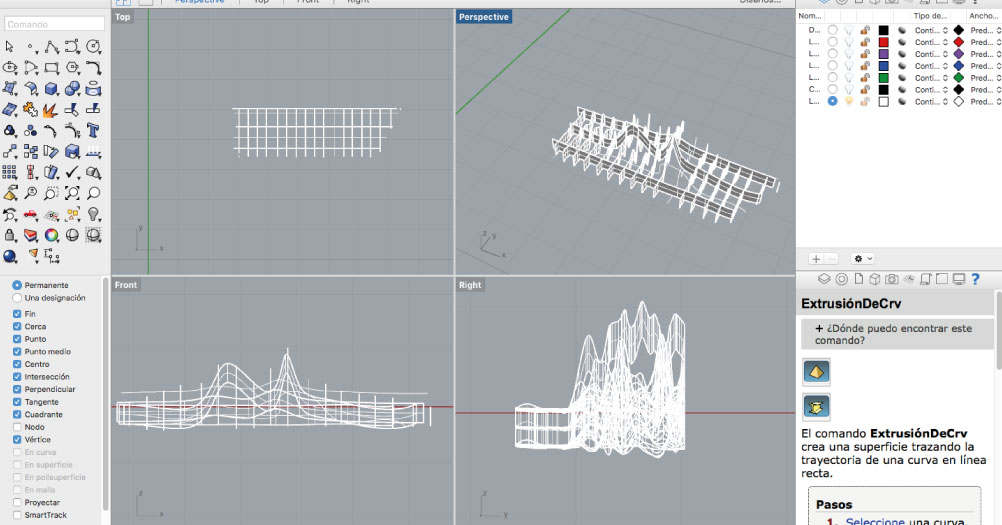Turn on the SmartTrack checkbox
Image resolution: width=1002 pixels, height=525 pixels.
point(17,515)
